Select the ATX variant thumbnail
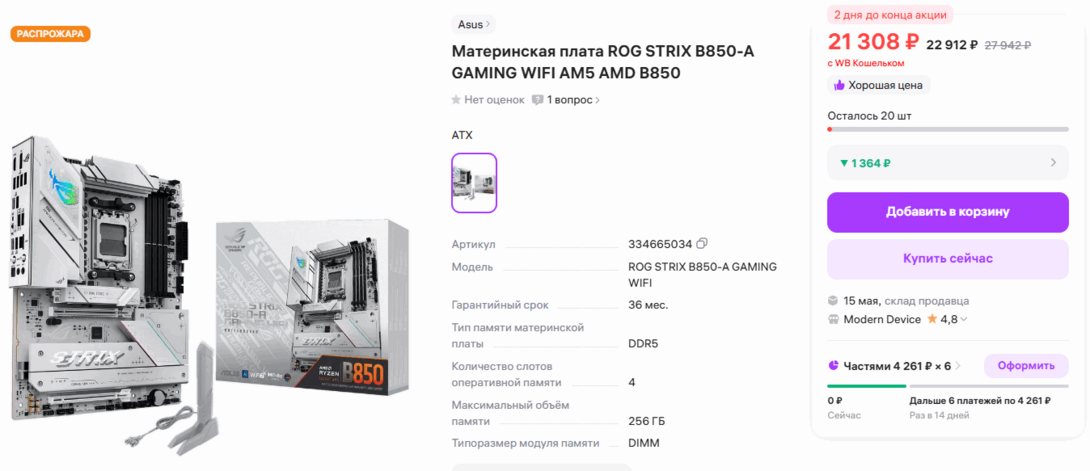Image resolution: width=1090 pixels, height=471 pixels. (x=474, y=183)
